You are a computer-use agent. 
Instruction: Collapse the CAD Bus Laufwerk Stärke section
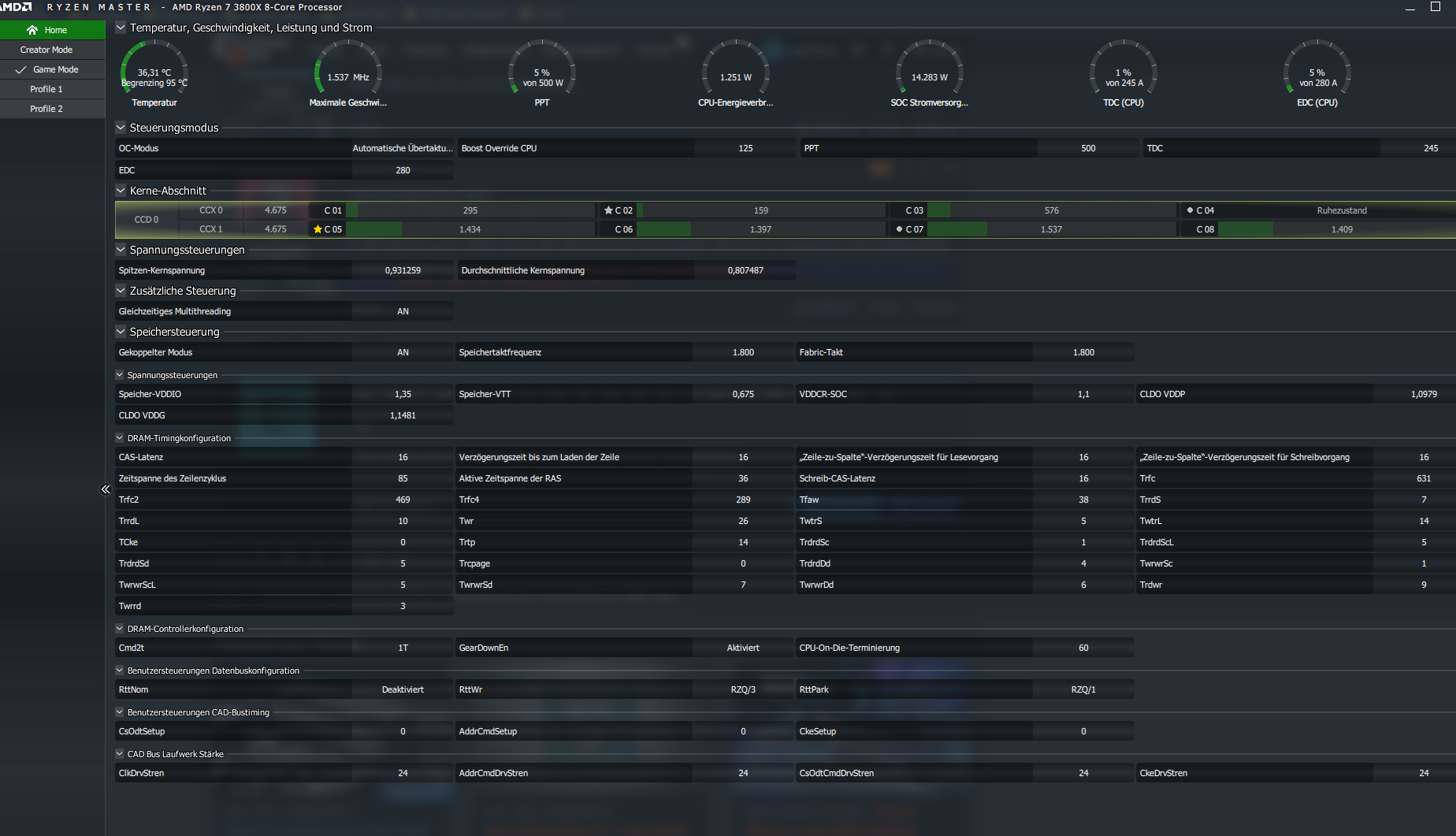point(120,754)
